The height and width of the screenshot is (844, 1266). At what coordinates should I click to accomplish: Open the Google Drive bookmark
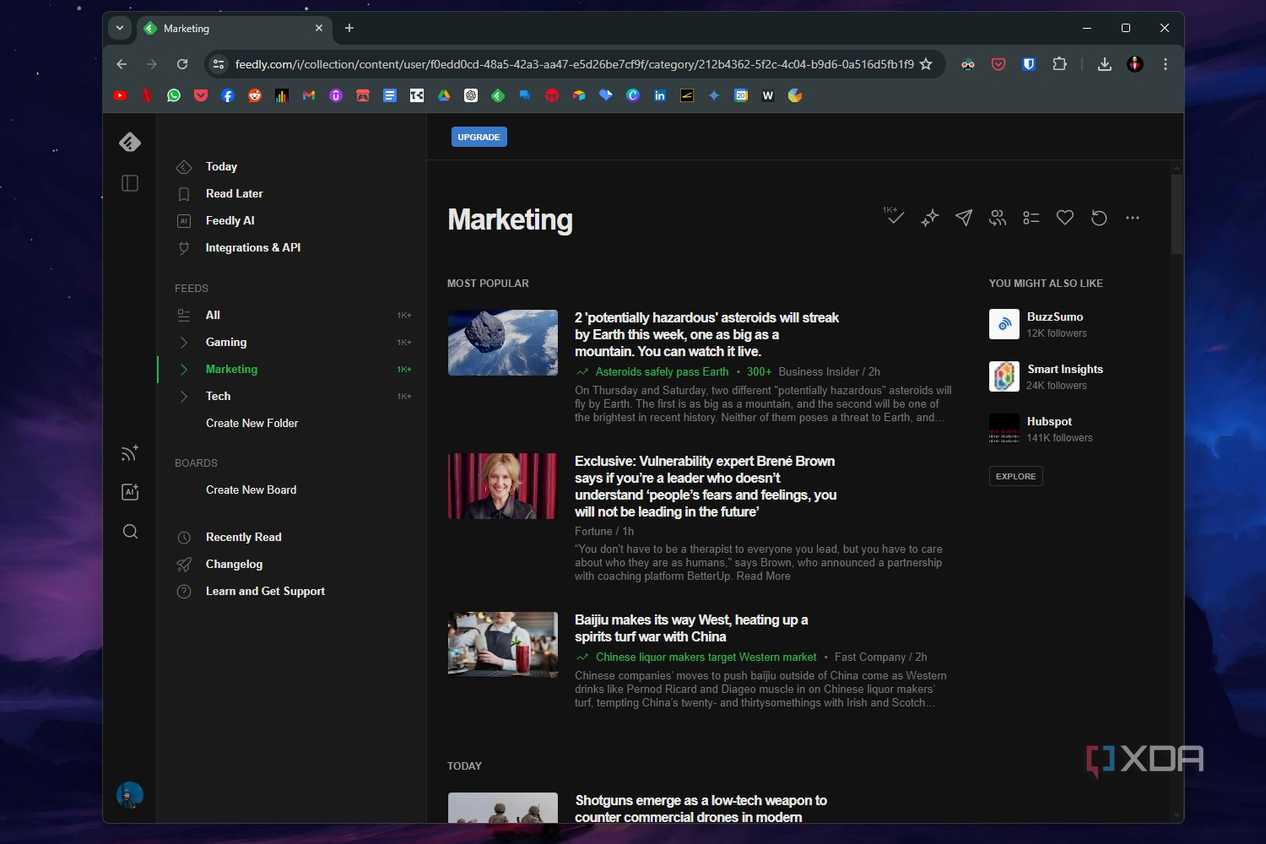[444, 96]
